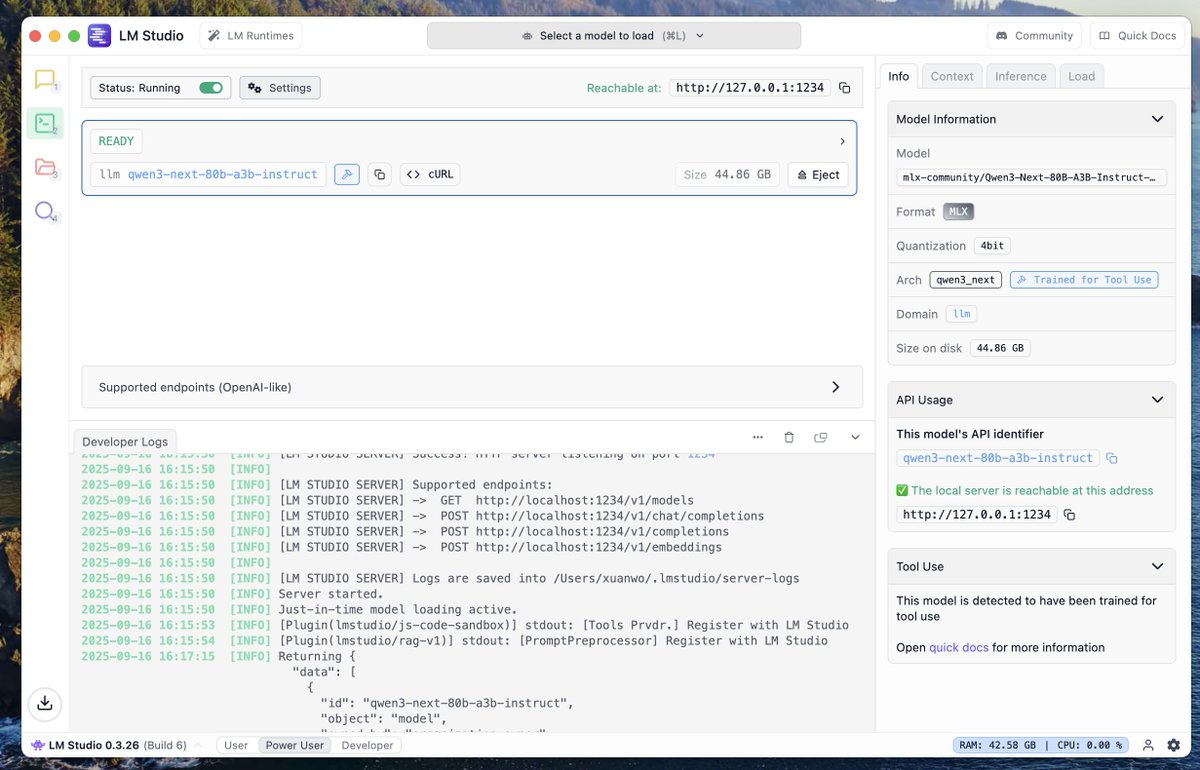The height and width of the screenshot is (770, 1200).
Task: Click the READY status badge
Action: coord(116,141)
